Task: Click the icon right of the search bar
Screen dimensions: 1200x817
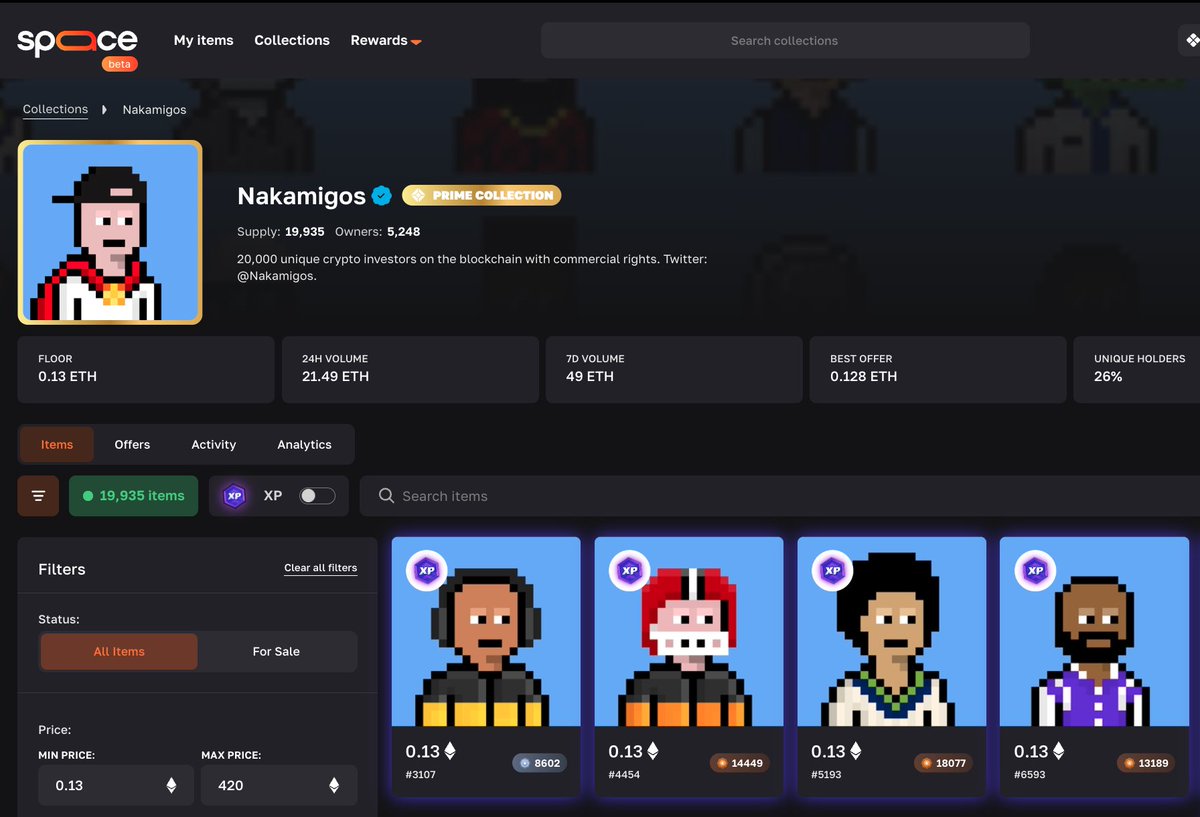Action: (1190, 41)
